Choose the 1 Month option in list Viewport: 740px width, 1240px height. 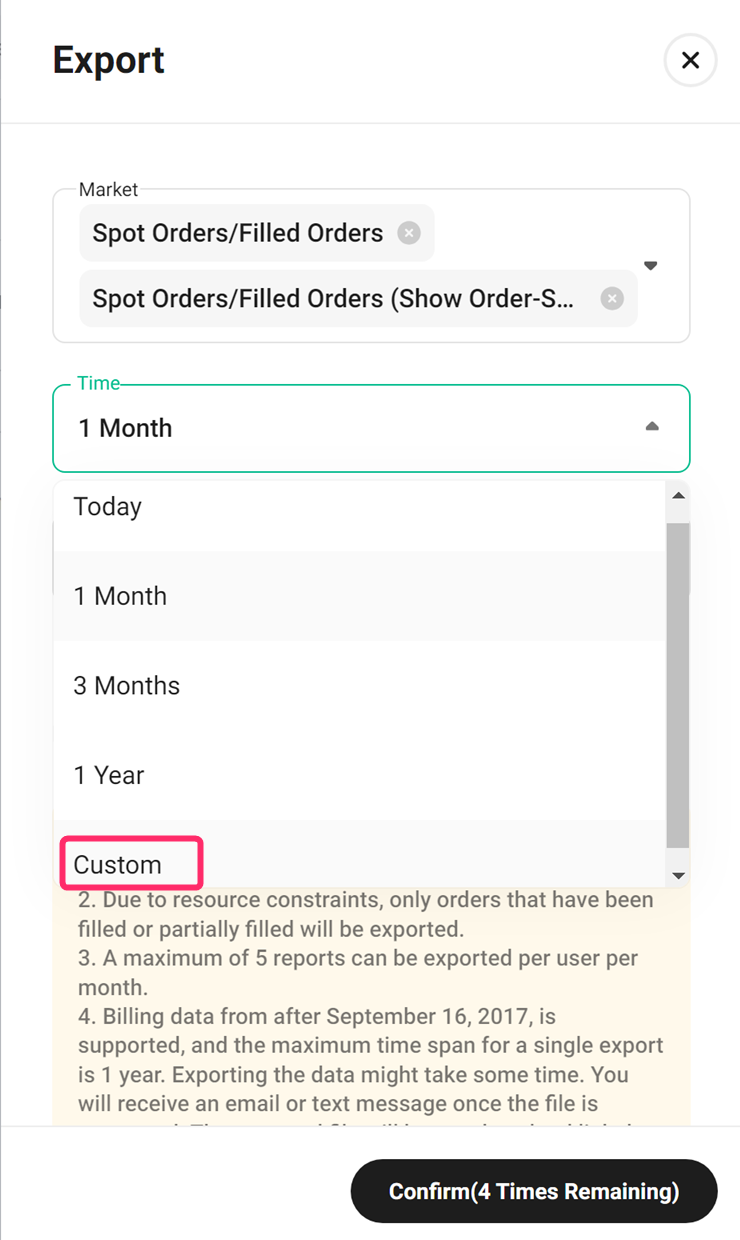tap(359, 596)
